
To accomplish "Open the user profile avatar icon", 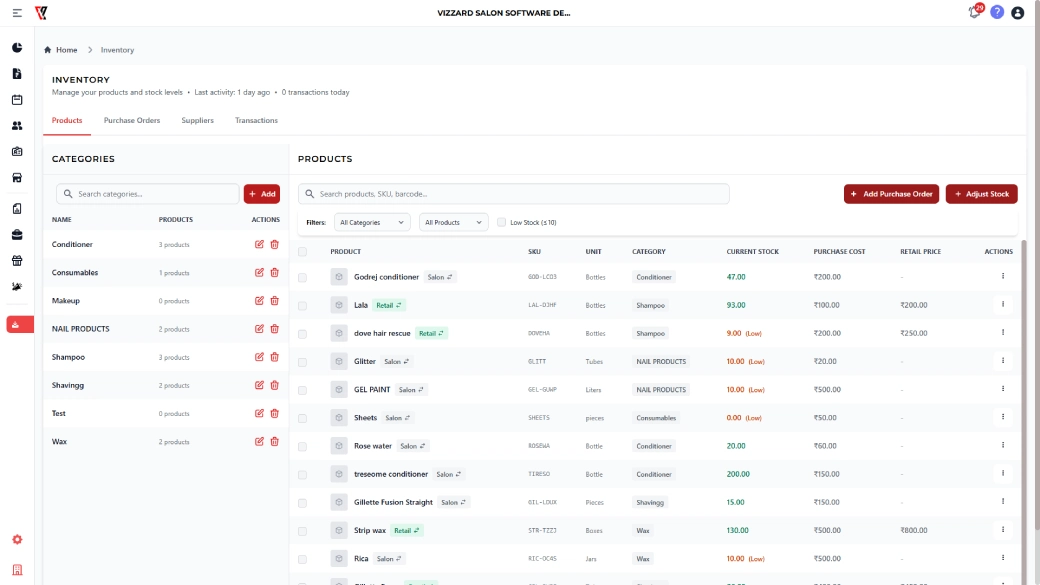I will click(x=1018, y=13).
